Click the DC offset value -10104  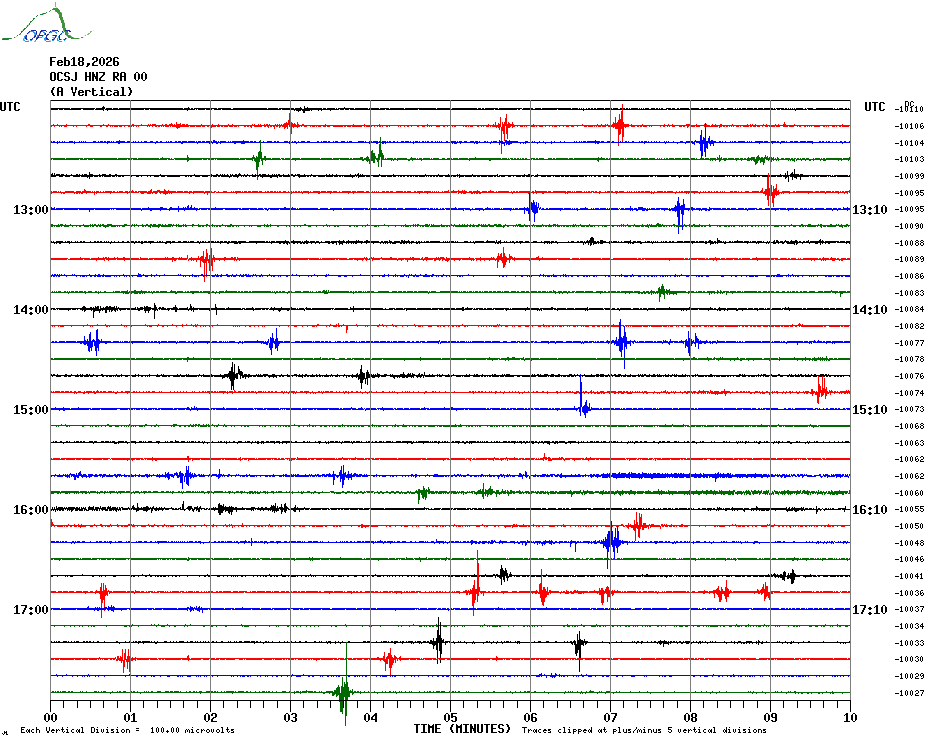coord(909,143)
